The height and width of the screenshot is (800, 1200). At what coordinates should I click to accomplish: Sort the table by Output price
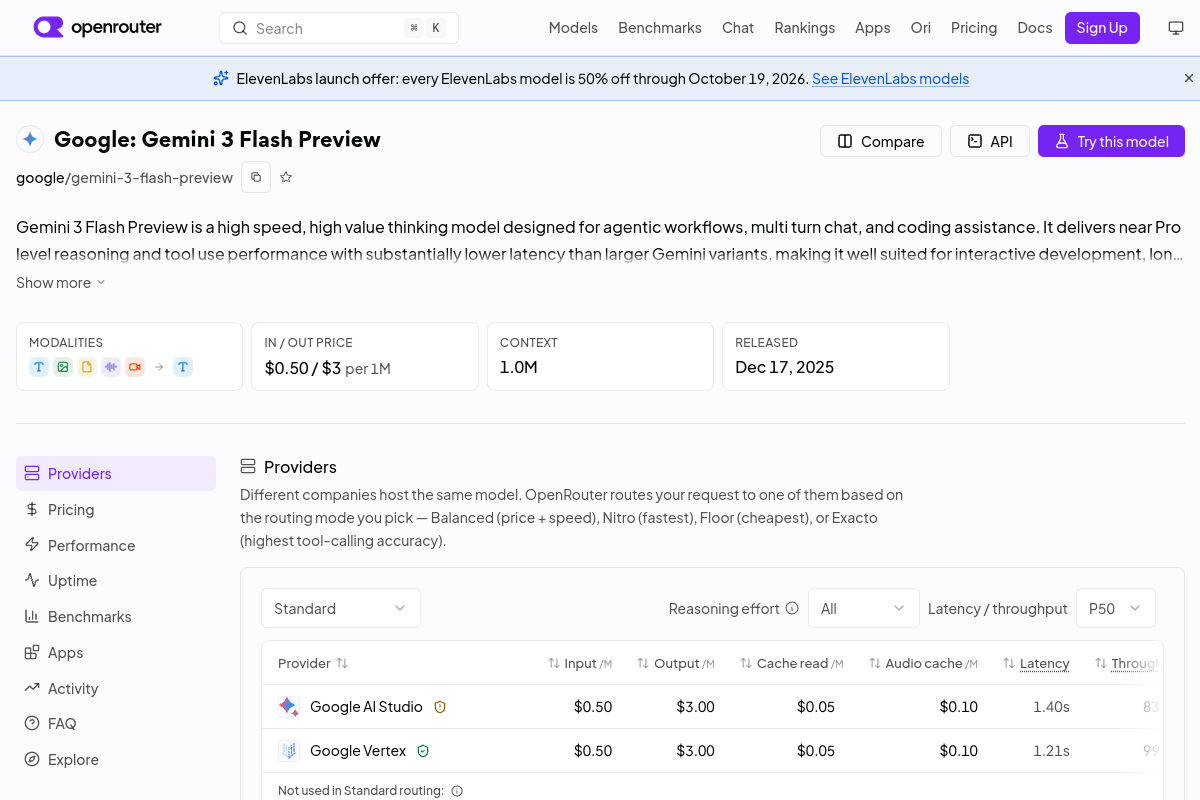click(675, 663)
